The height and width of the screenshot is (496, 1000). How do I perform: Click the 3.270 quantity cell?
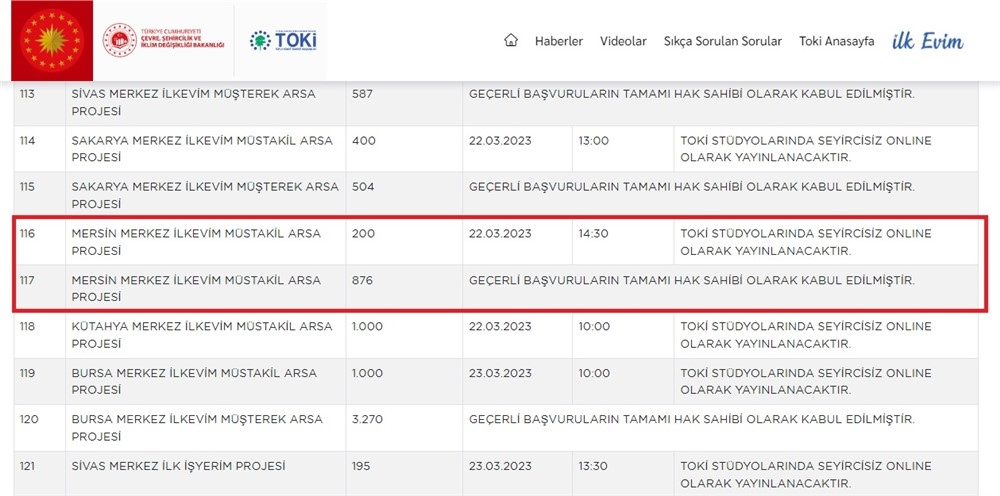click(x=367, y=420)
